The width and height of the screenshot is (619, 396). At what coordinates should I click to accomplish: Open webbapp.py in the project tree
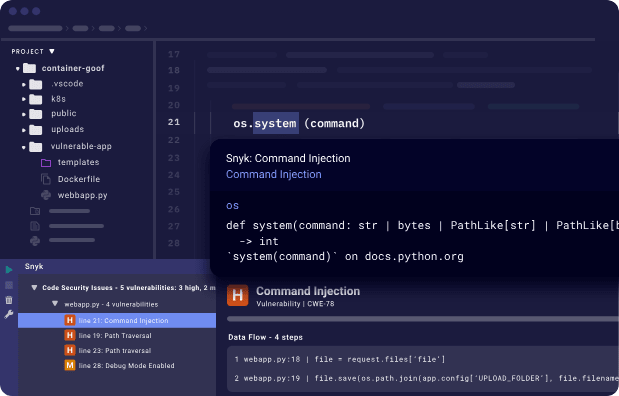pyautogui.click(x=83, y=195)
